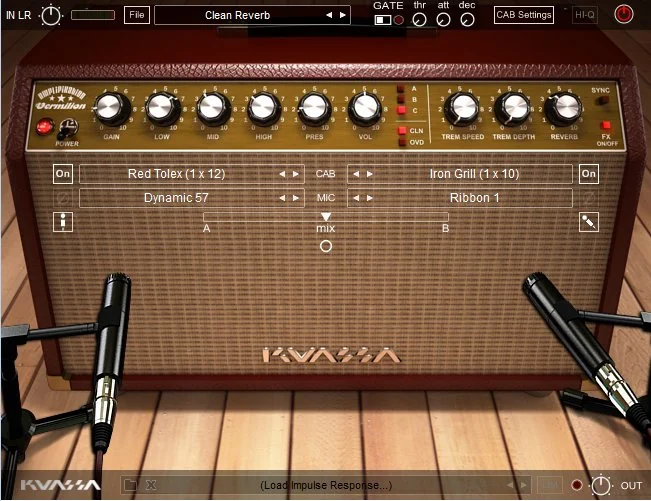Open CAB Settings
Screen dimensions: 651x501
[x=524, y=15]
